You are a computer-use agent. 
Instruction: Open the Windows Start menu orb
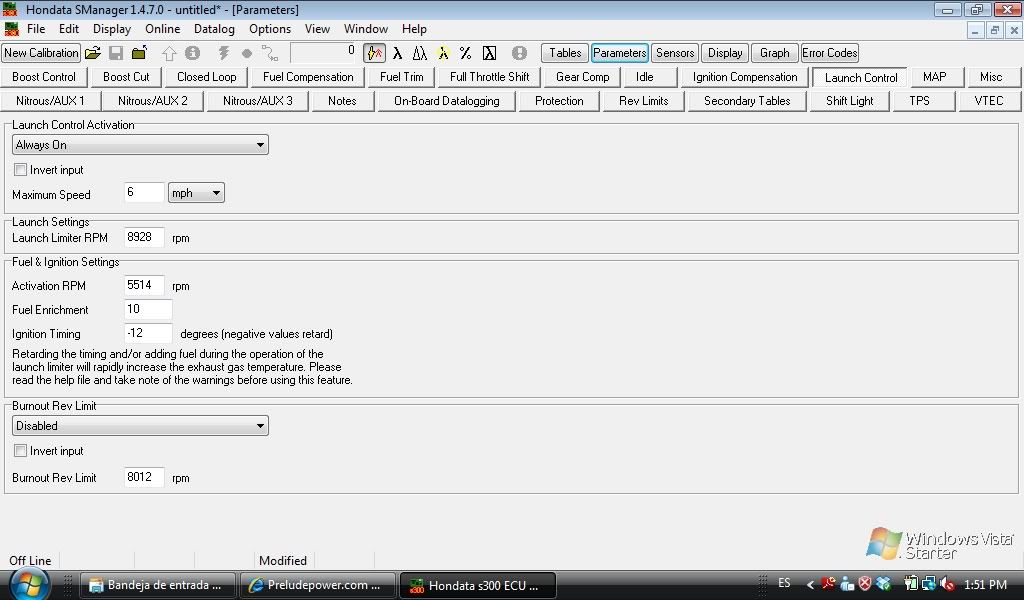tap(30, 584)
